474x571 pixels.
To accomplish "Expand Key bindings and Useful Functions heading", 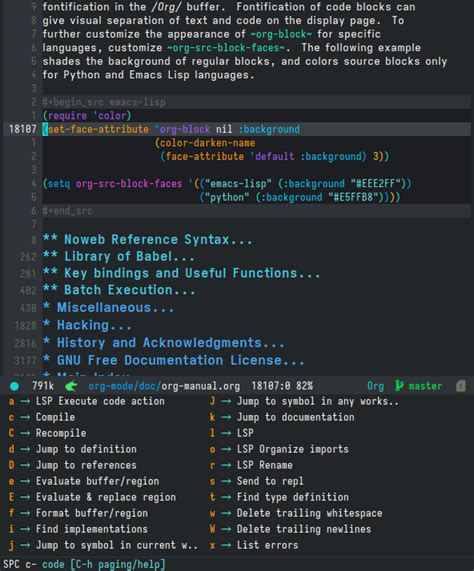I will (x=181, y=273).
